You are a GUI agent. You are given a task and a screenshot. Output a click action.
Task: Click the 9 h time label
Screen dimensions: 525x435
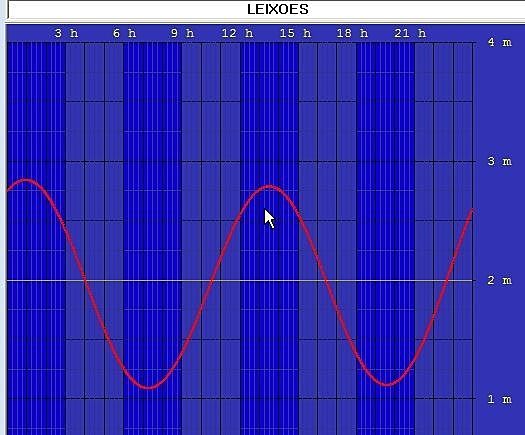point(183,33)
